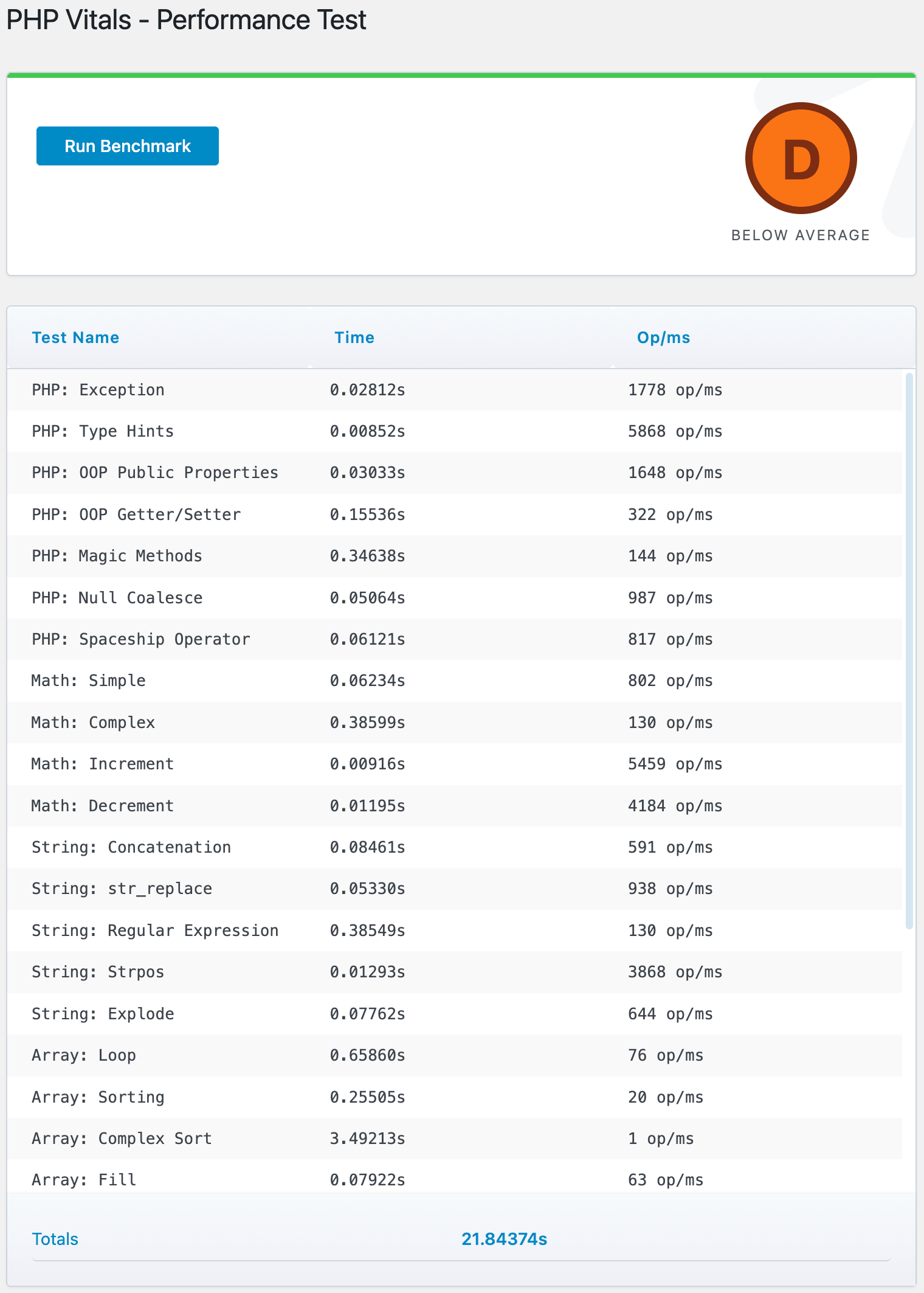Select String: Concatenation test name

(x=131, y=847)
